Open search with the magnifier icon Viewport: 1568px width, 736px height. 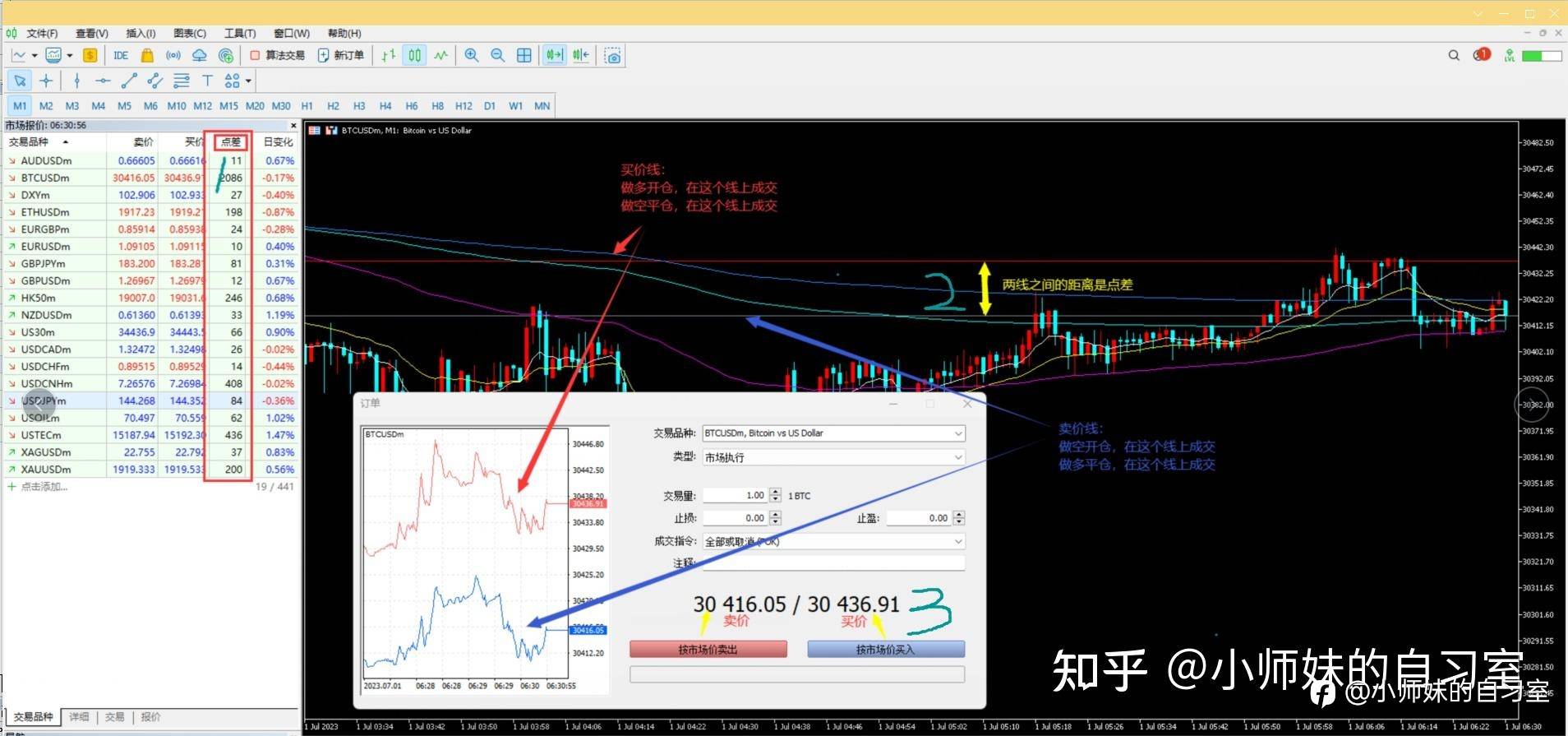[1454, 55]
